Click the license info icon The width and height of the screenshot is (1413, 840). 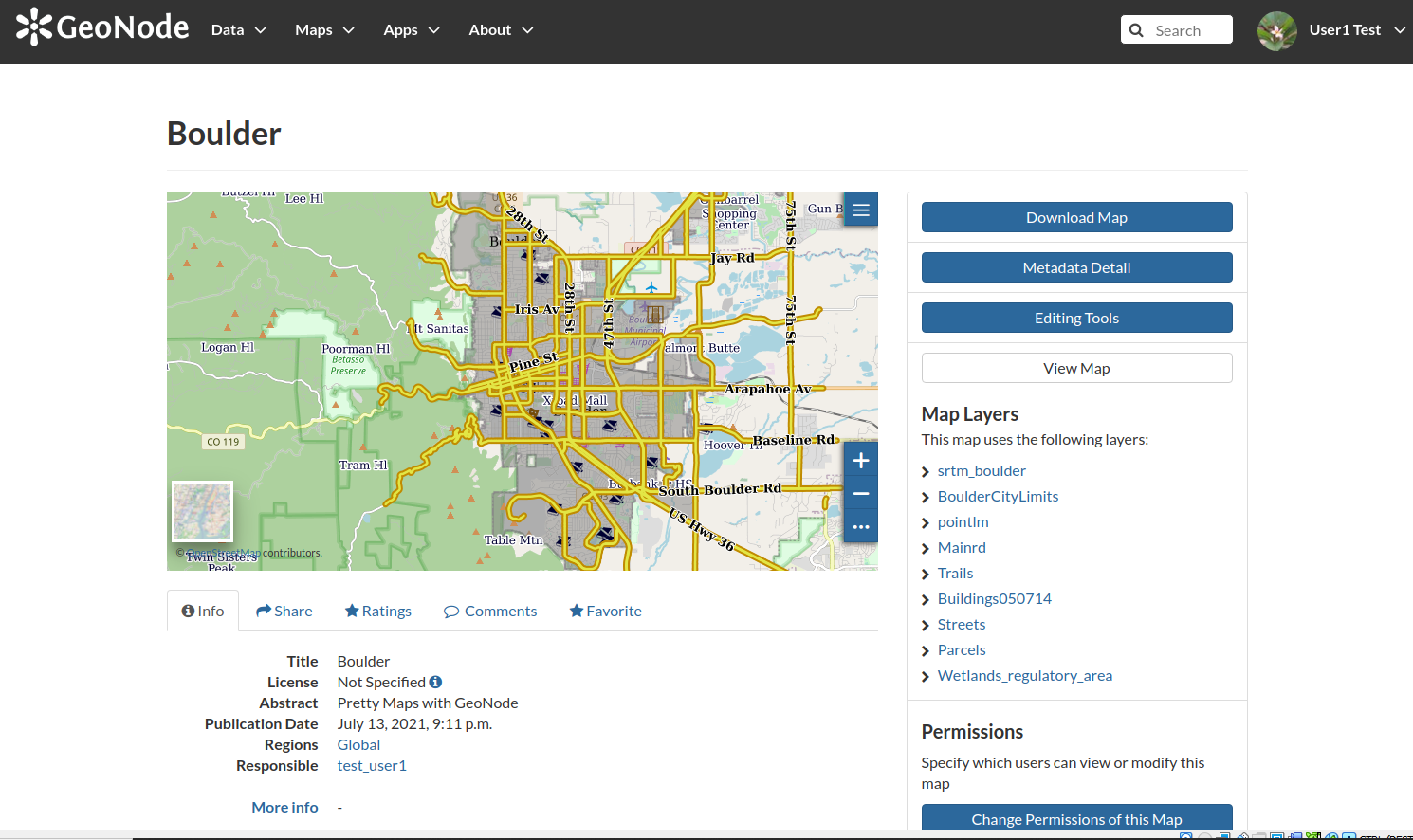pos(435,682)
